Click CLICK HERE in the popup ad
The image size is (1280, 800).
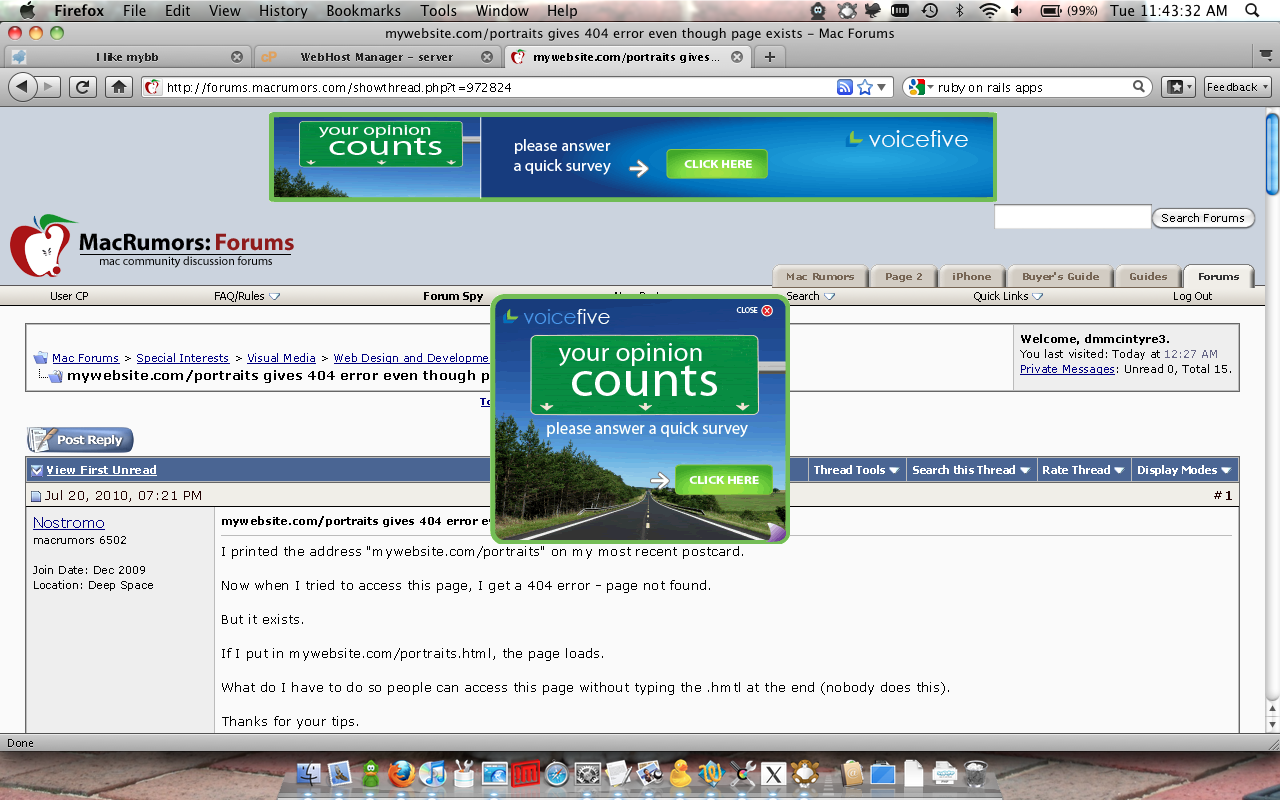click(x=724, y=480)
